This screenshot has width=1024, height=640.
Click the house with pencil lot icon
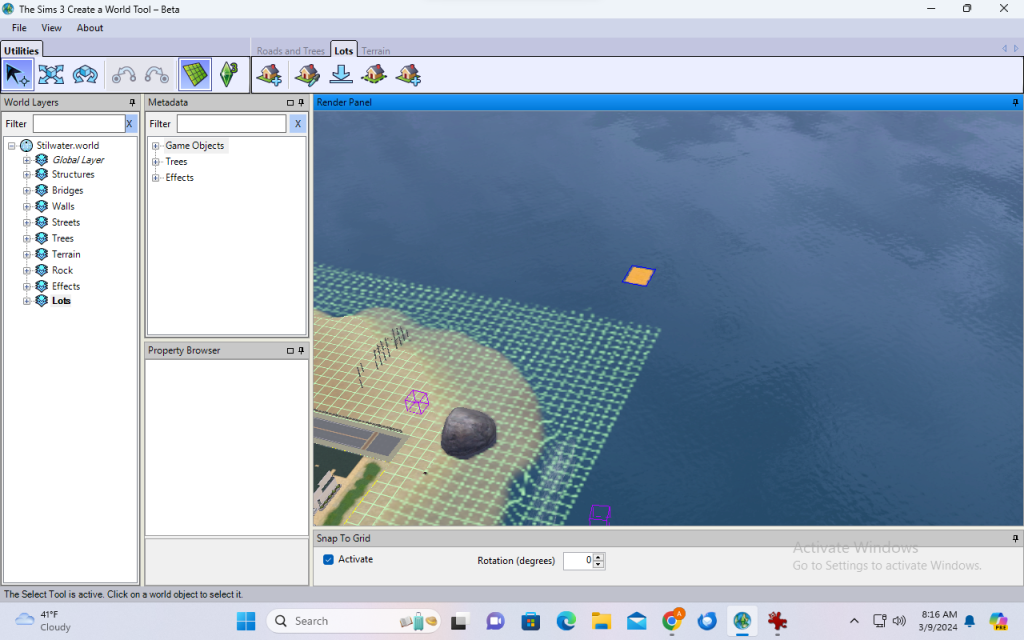point(307,74)
